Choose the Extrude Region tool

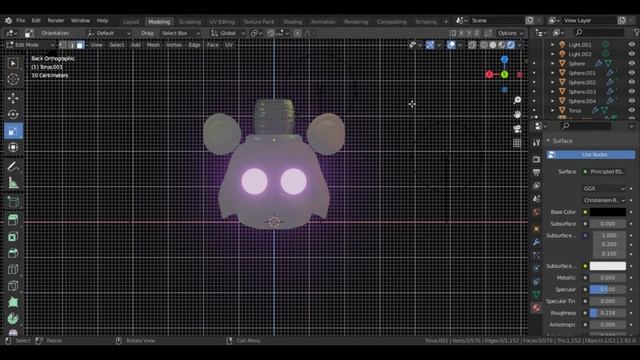13,220
